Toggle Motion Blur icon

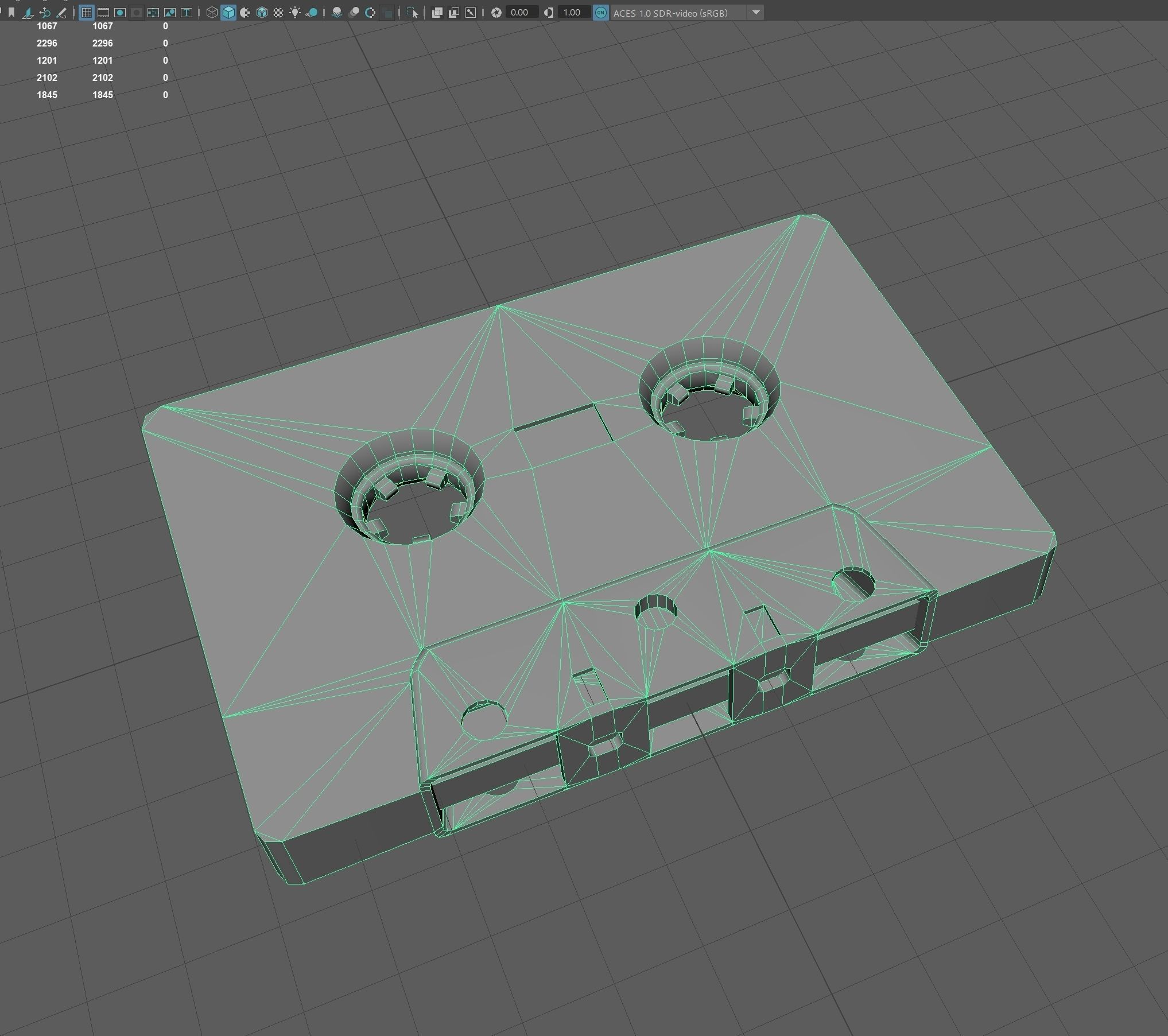354,12
